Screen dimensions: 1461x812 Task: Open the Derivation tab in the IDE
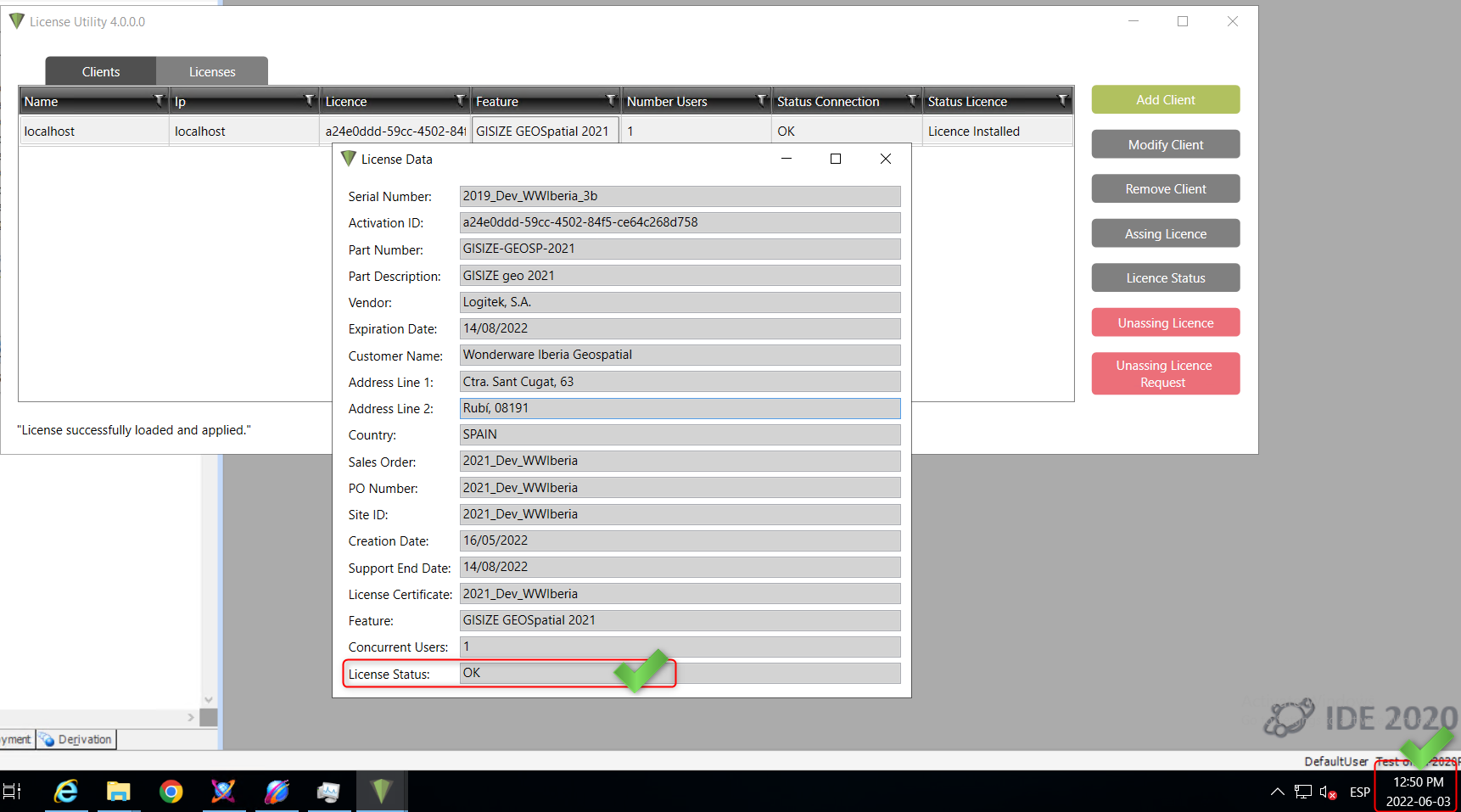76,739
